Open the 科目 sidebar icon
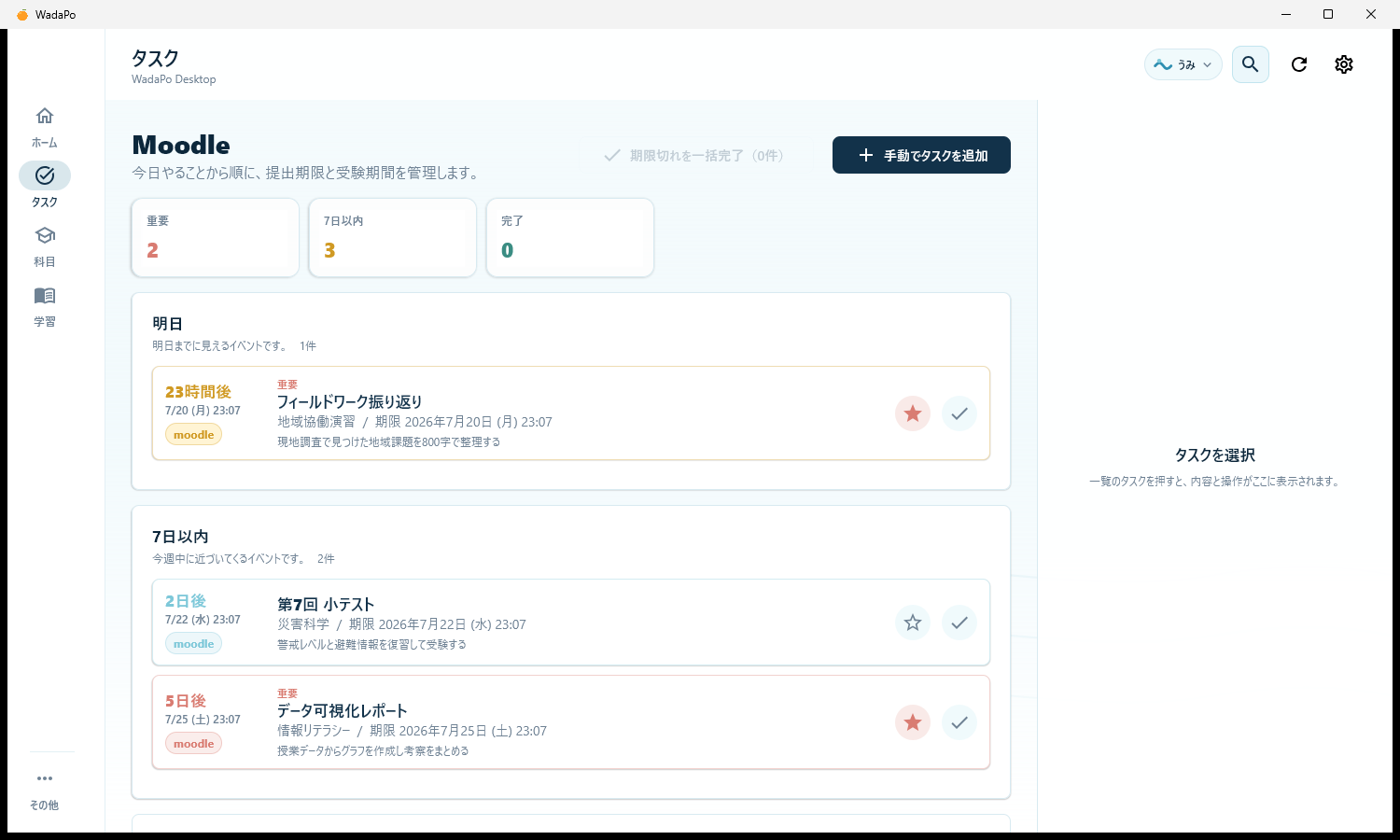The width and height of the screenshot is (1400, 840). [44, 235]
